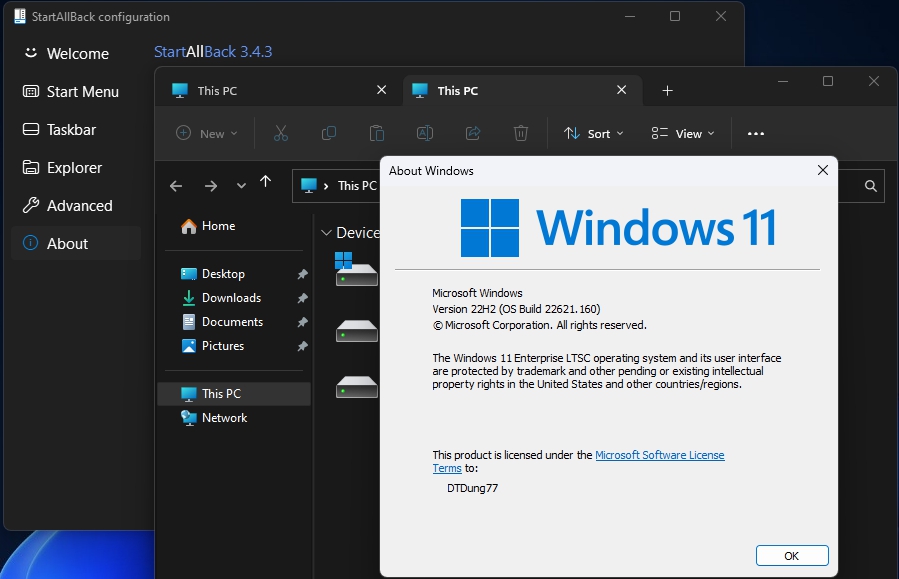The height and width of the screenshot is (579, 899).
Task: Select the third drive icon
Action: coord(357,387)
